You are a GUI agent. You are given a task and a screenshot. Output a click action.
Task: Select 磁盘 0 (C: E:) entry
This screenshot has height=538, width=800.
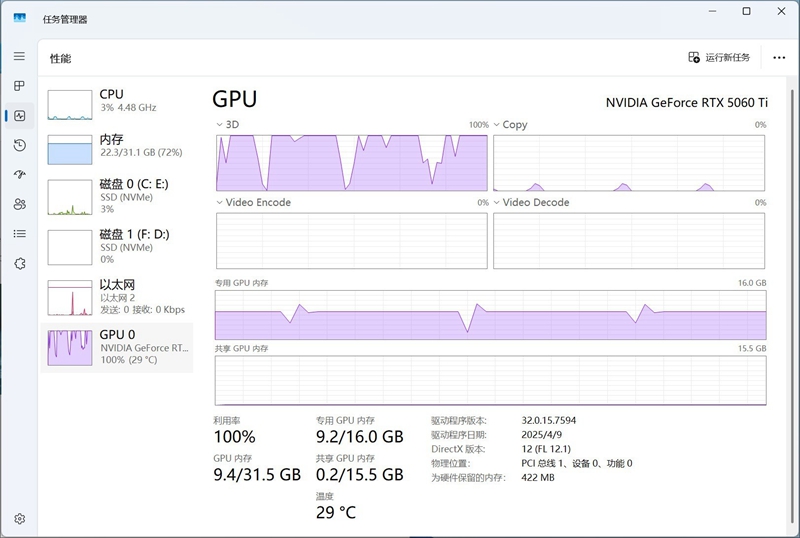pyautogui.click(x=118, y=194)
